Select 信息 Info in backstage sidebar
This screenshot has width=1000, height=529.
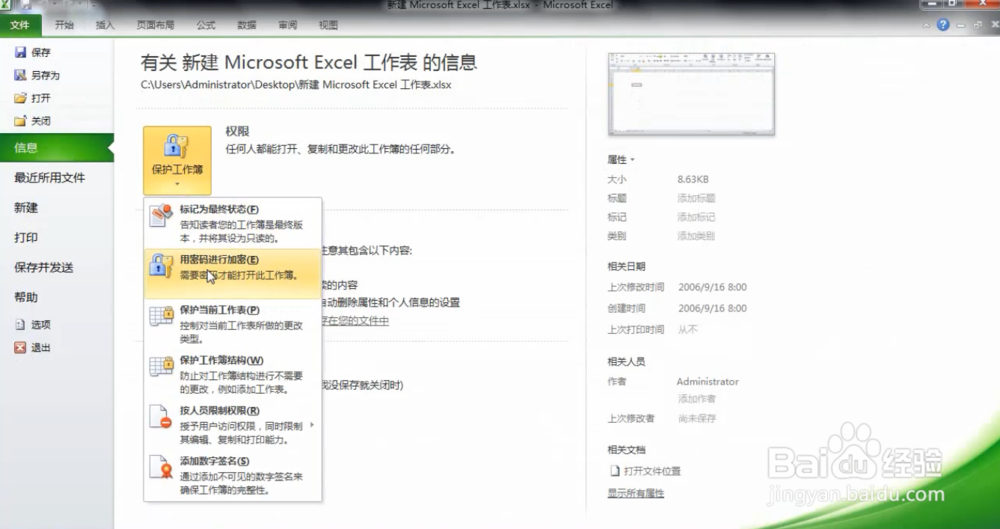(x=57, y=147)
